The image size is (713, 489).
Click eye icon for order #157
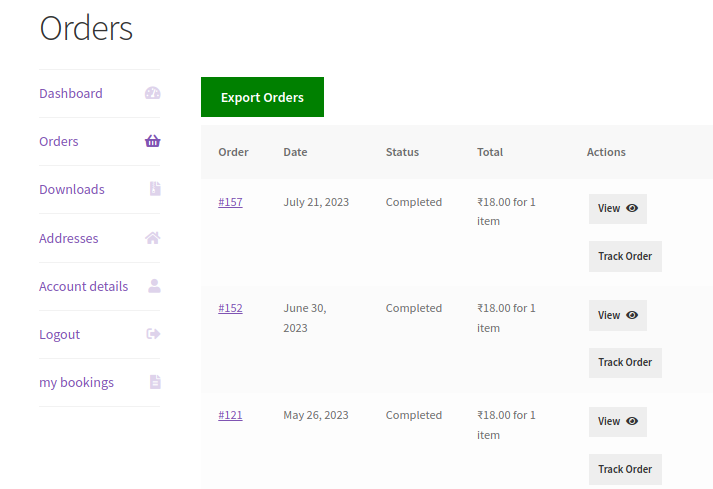pyautogui.click(x=632, y=208)
